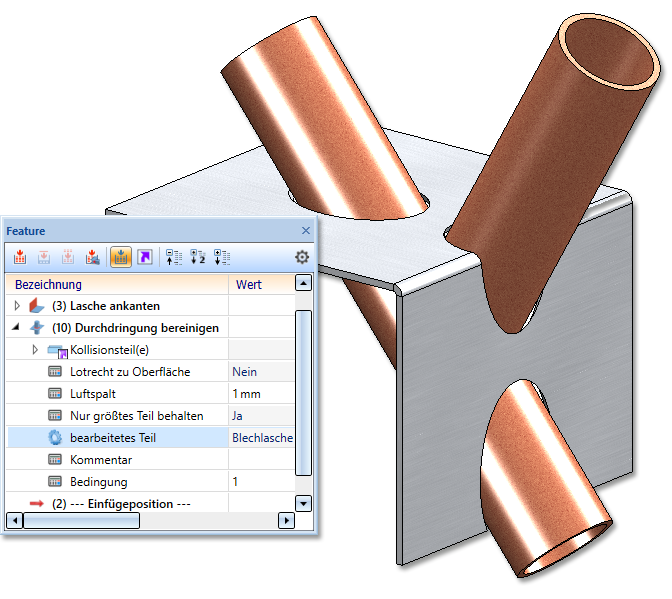Select the Kollisionsteil(e) entry
Screen dimensions: 672x599
(109, 350)
